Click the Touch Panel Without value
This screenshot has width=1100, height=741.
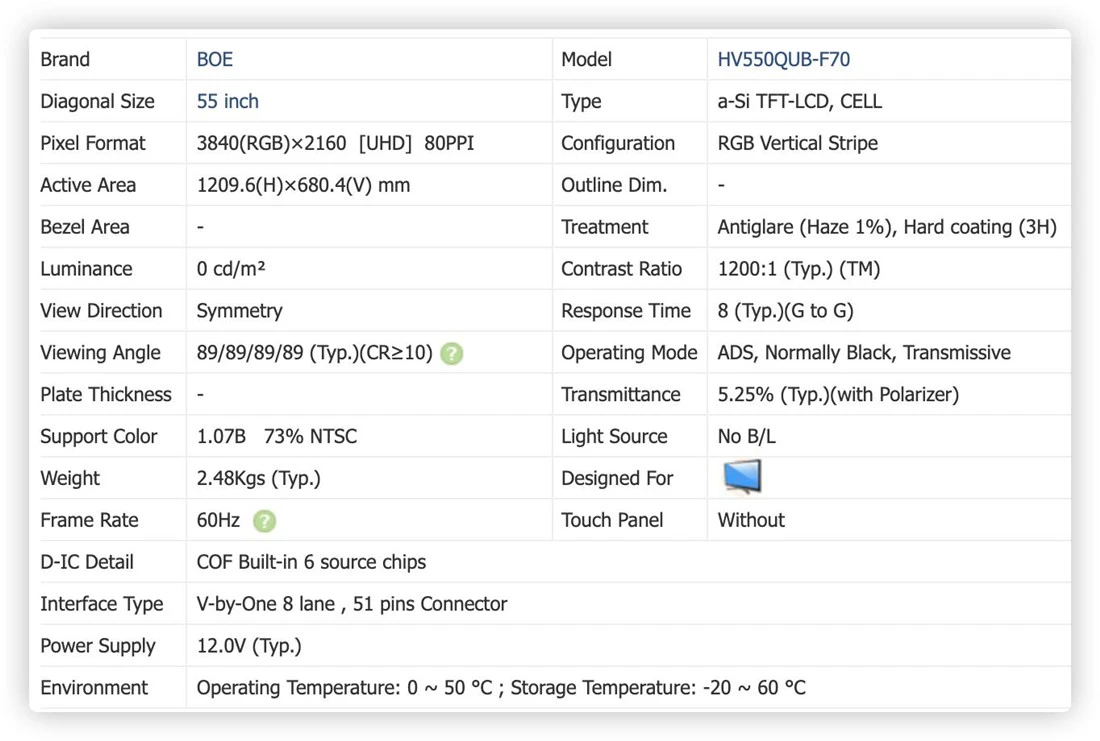(751, 520)
